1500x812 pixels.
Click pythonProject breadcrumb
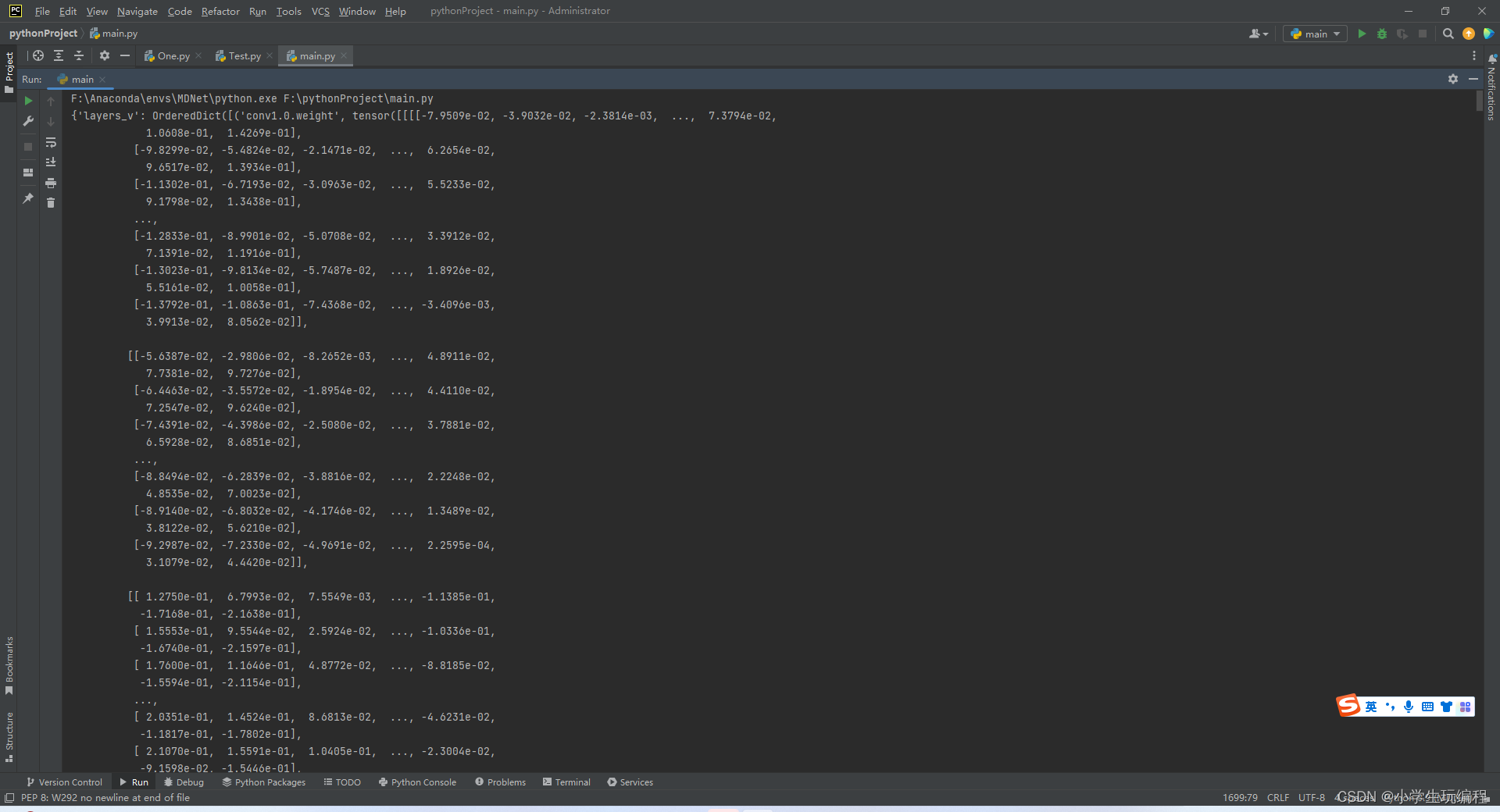pos(43,34)
